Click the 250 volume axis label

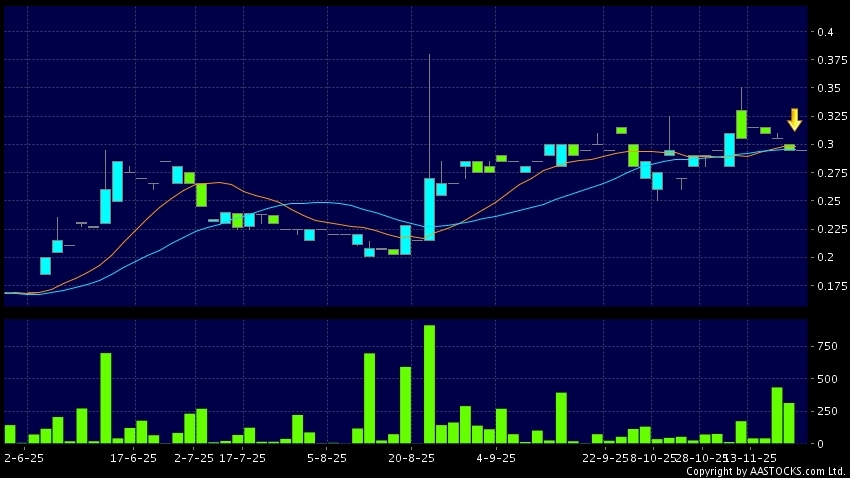coord(825,411)
